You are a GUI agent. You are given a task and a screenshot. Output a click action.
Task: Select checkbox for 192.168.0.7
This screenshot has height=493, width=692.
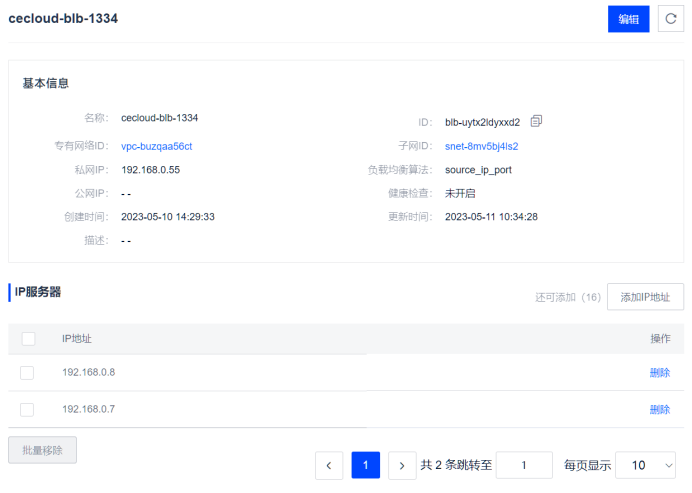click(x=27, y=409)
